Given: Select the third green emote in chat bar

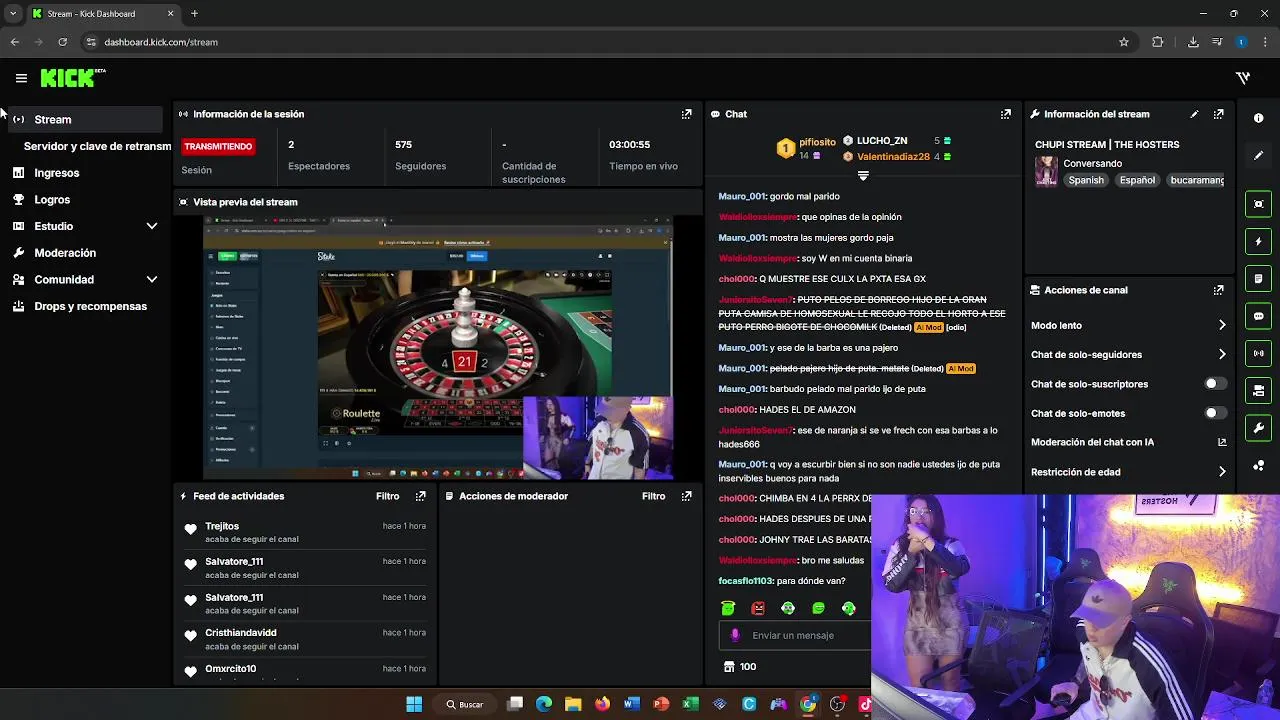Looking at the screenshot, I should tap(788, 608).
